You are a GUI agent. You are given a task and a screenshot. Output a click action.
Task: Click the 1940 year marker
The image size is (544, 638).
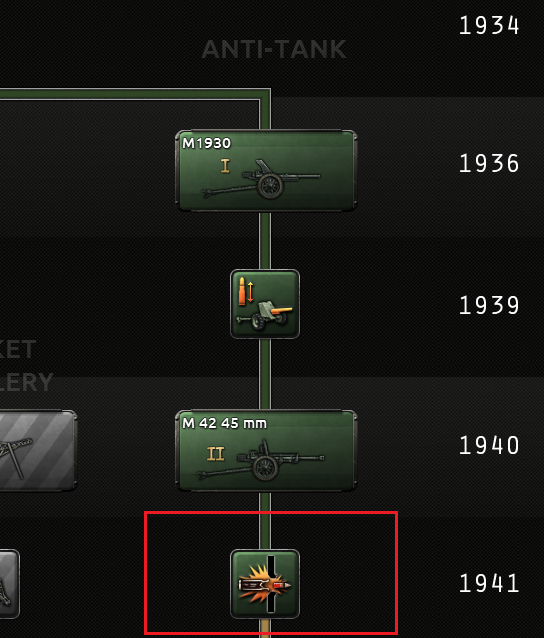tap(489, 445)
